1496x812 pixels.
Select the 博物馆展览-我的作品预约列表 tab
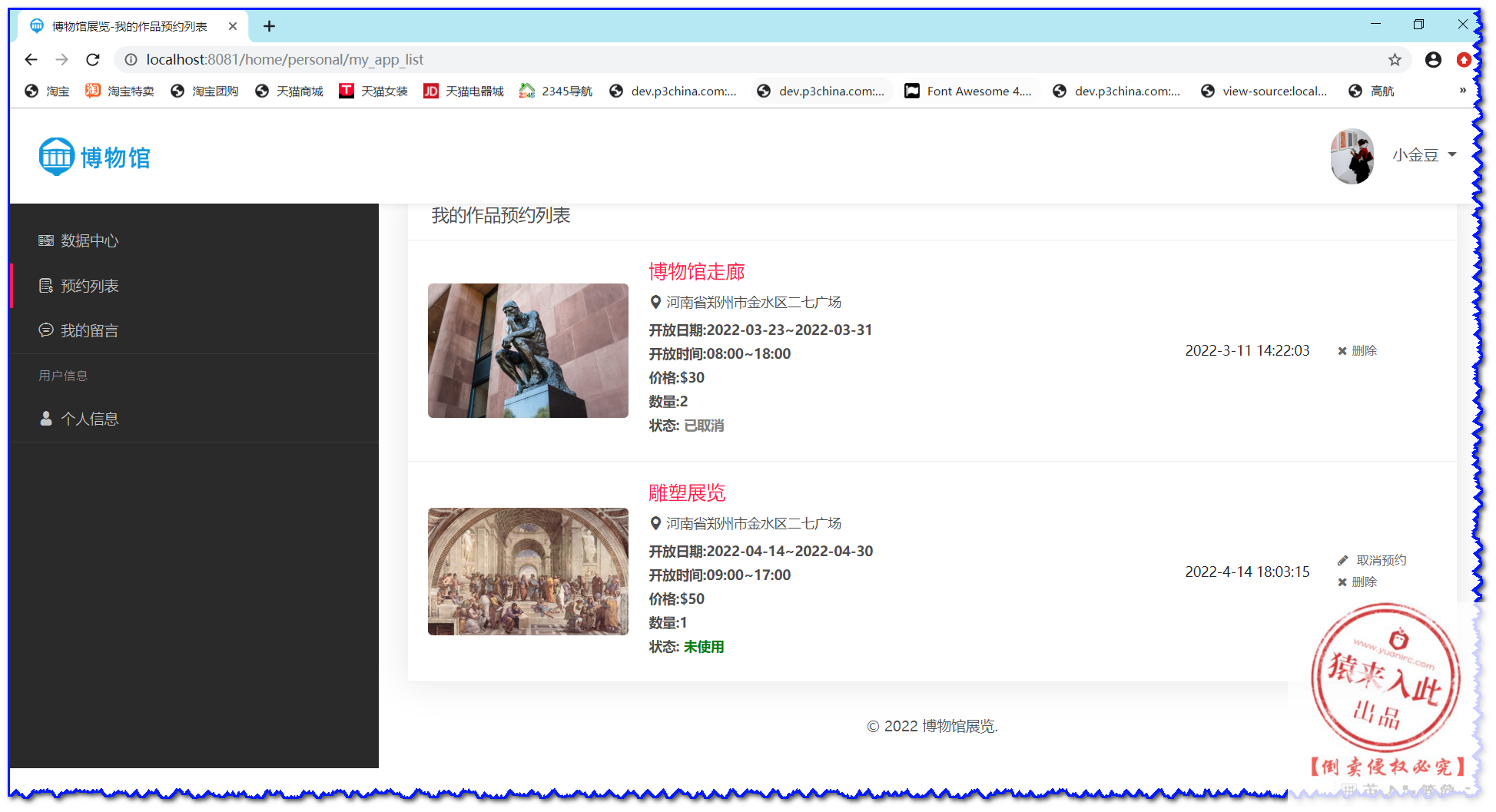click(x=132, y=26)
